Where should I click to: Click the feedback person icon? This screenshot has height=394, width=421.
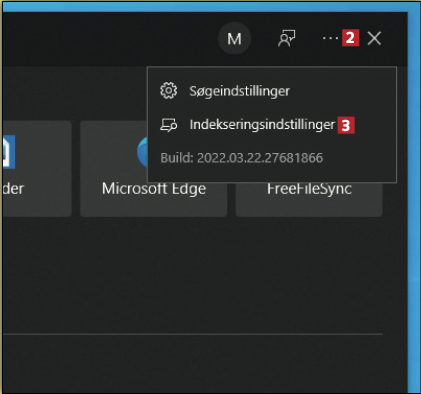287,38
